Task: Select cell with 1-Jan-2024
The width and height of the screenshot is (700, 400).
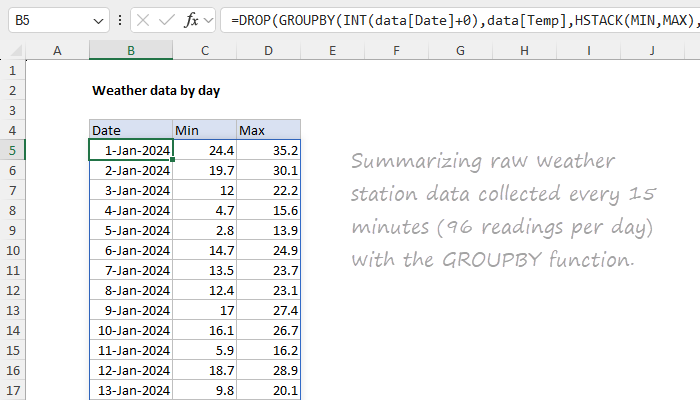Action: click(x=131, y=150)
